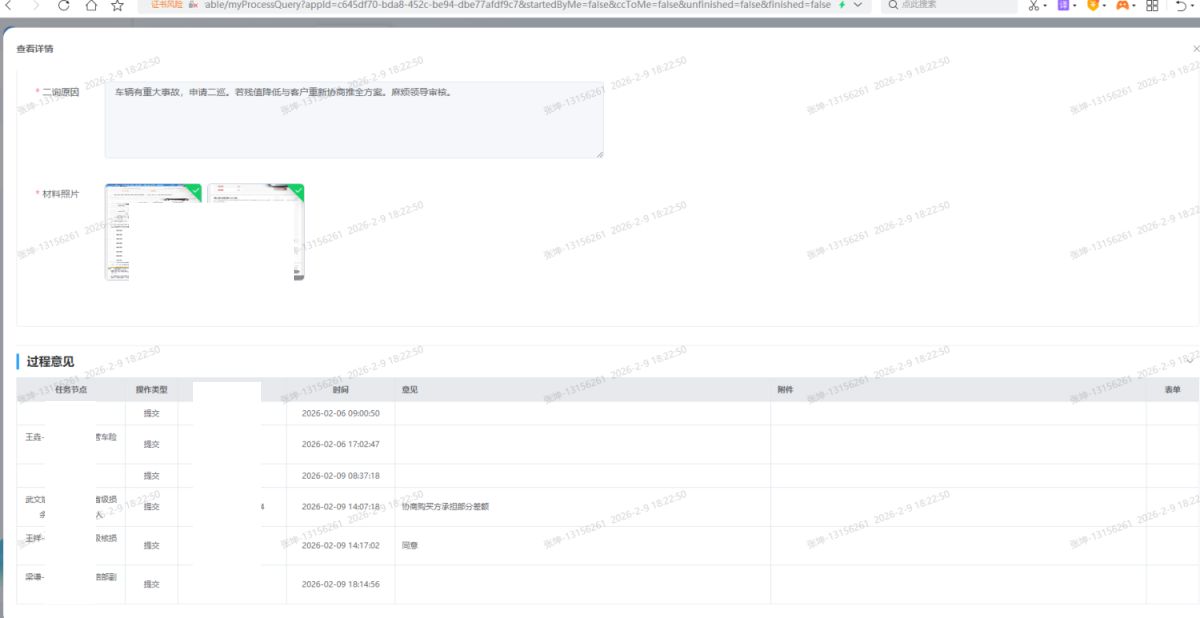Reload the page with refresh icon

(64, 5)
